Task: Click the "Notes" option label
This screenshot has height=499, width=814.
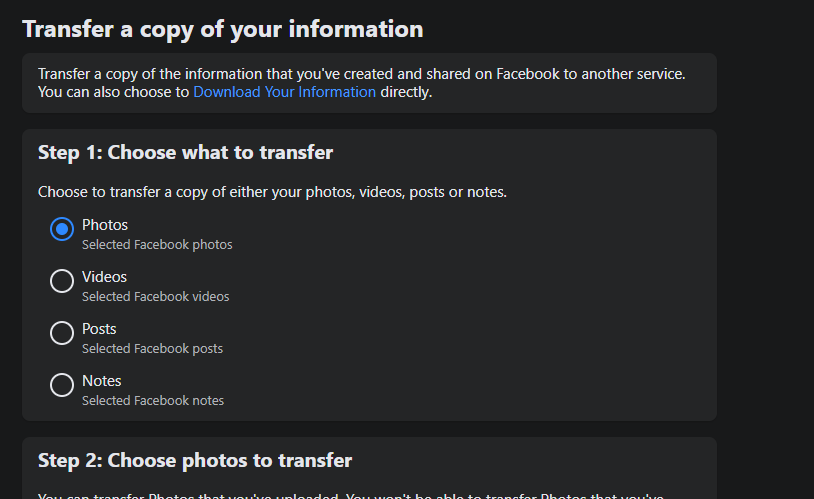Action: pos(102,381)
